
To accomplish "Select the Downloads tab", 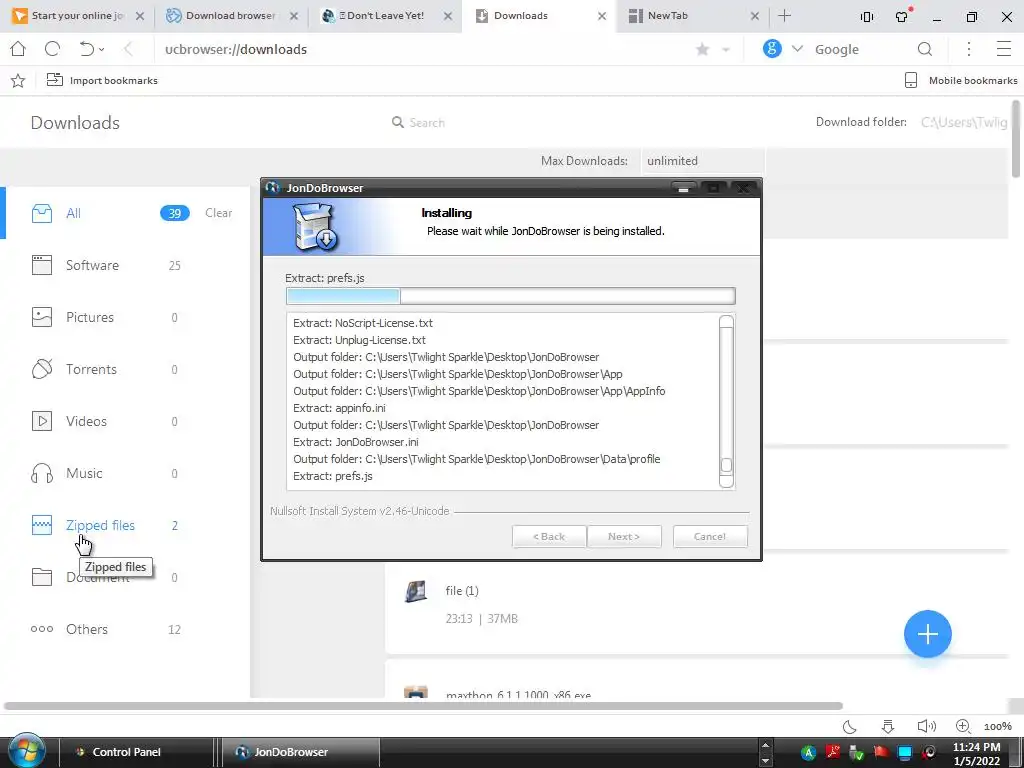I will point(537,16).
